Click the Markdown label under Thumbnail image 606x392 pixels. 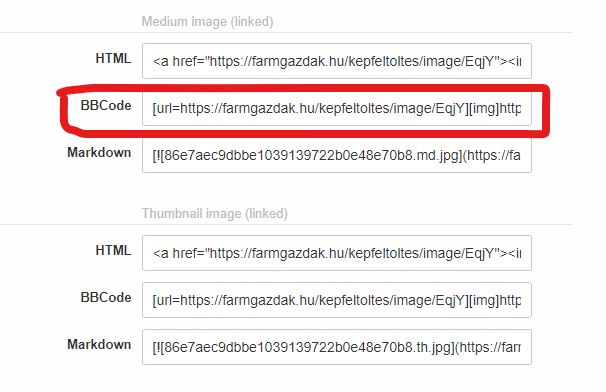[99, 344]
